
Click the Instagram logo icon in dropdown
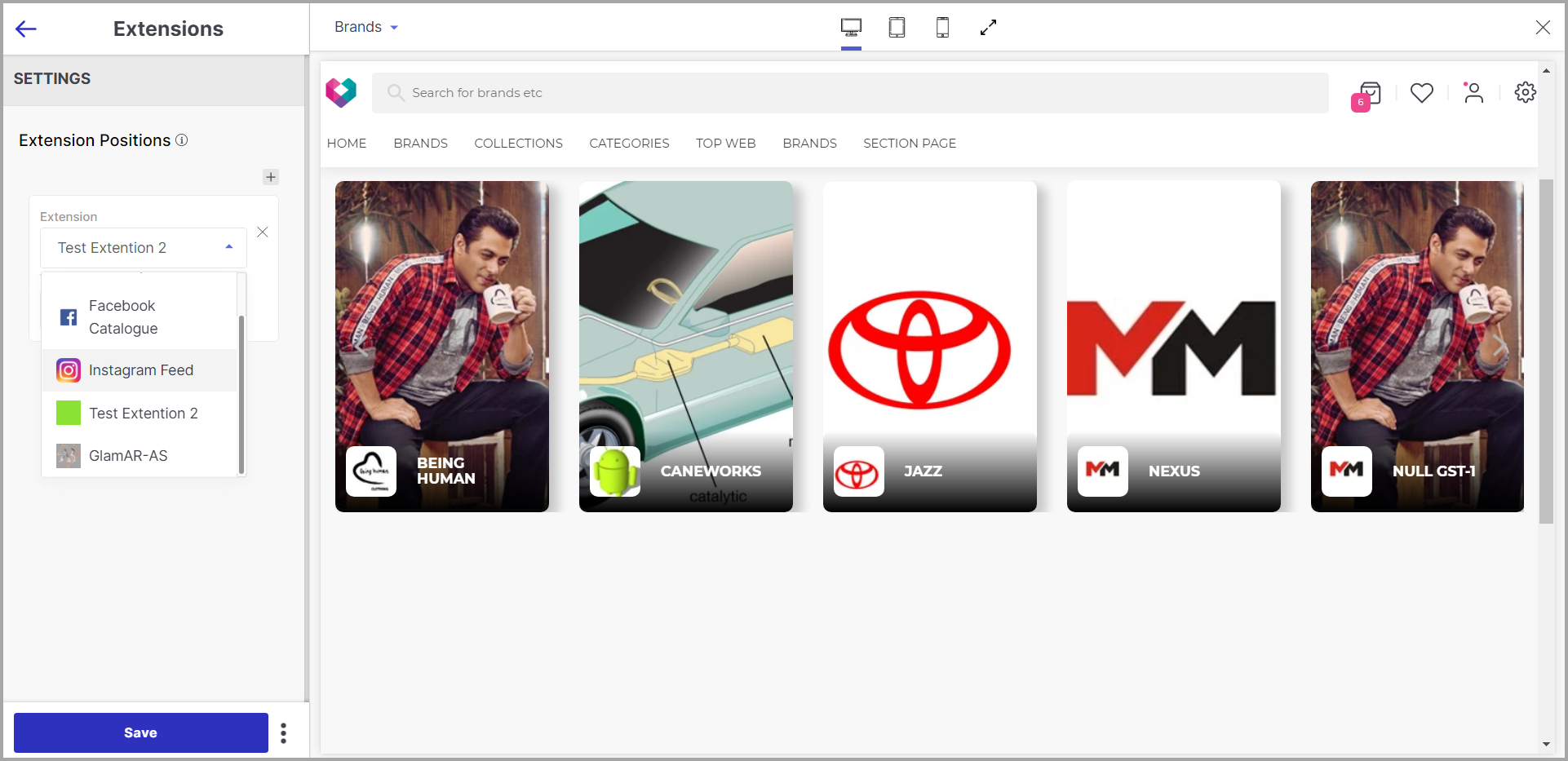[x=69, y=370]
